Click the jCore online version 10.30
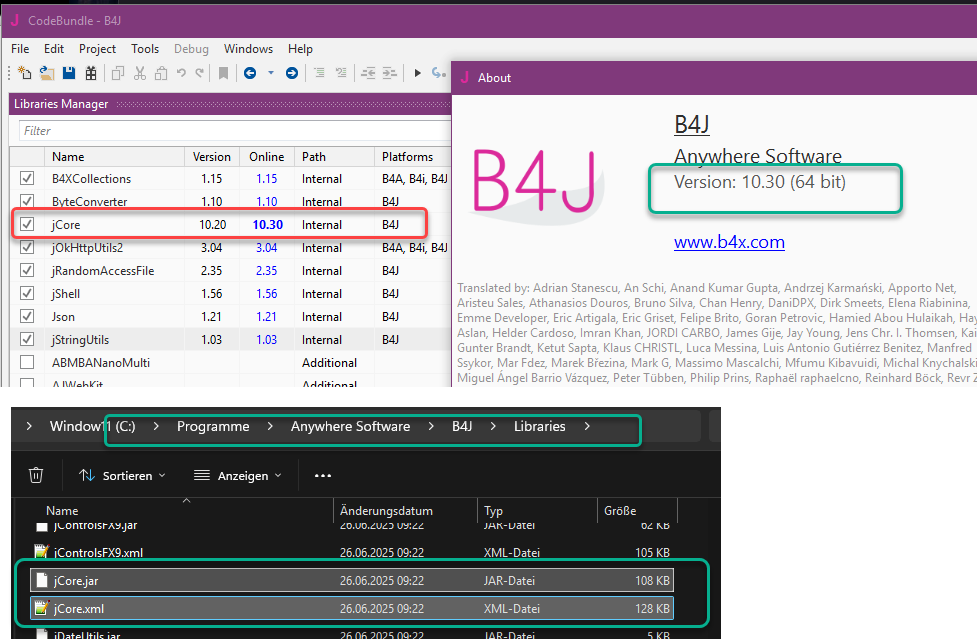Viewport: 977px width, 639px height. point(267,224)
